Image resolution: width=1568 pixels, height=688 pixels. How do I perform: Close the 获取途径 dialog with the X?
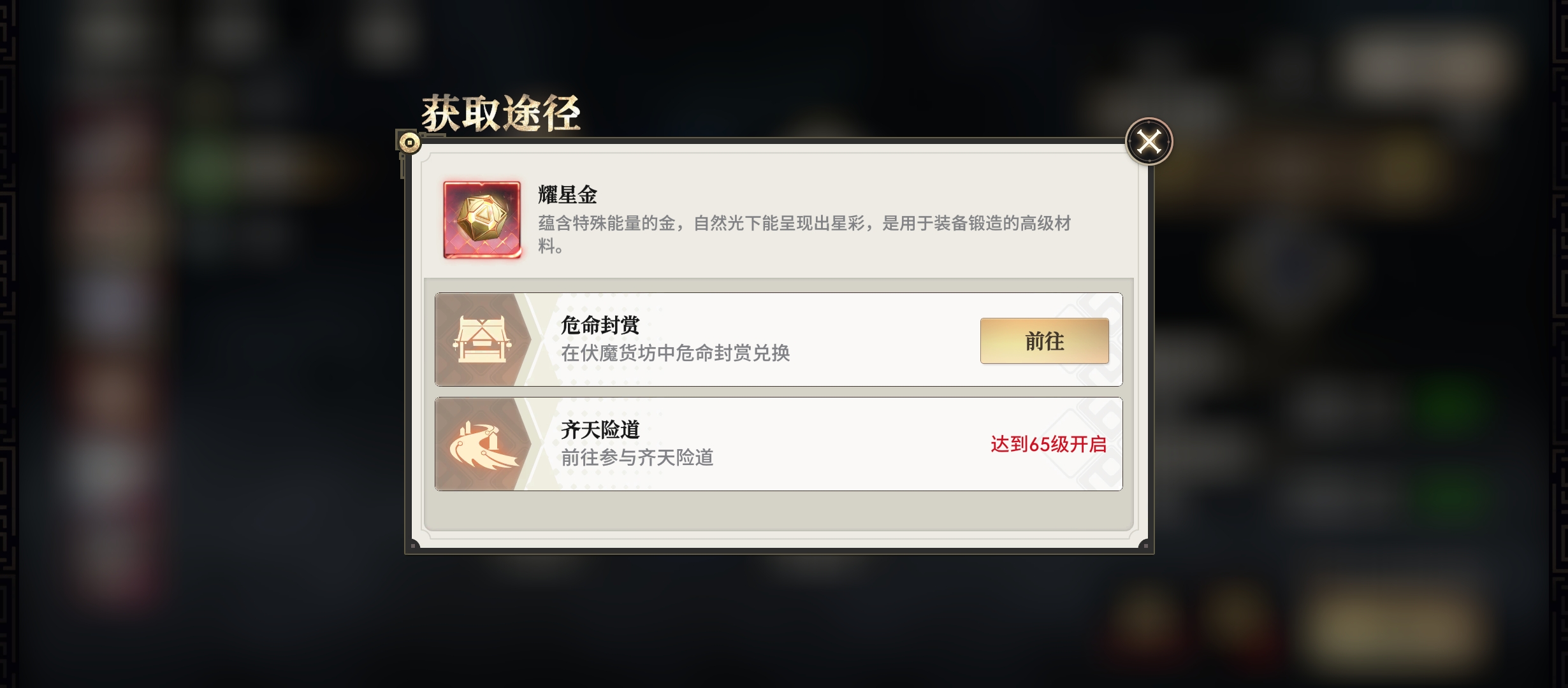coord(1149,141)
